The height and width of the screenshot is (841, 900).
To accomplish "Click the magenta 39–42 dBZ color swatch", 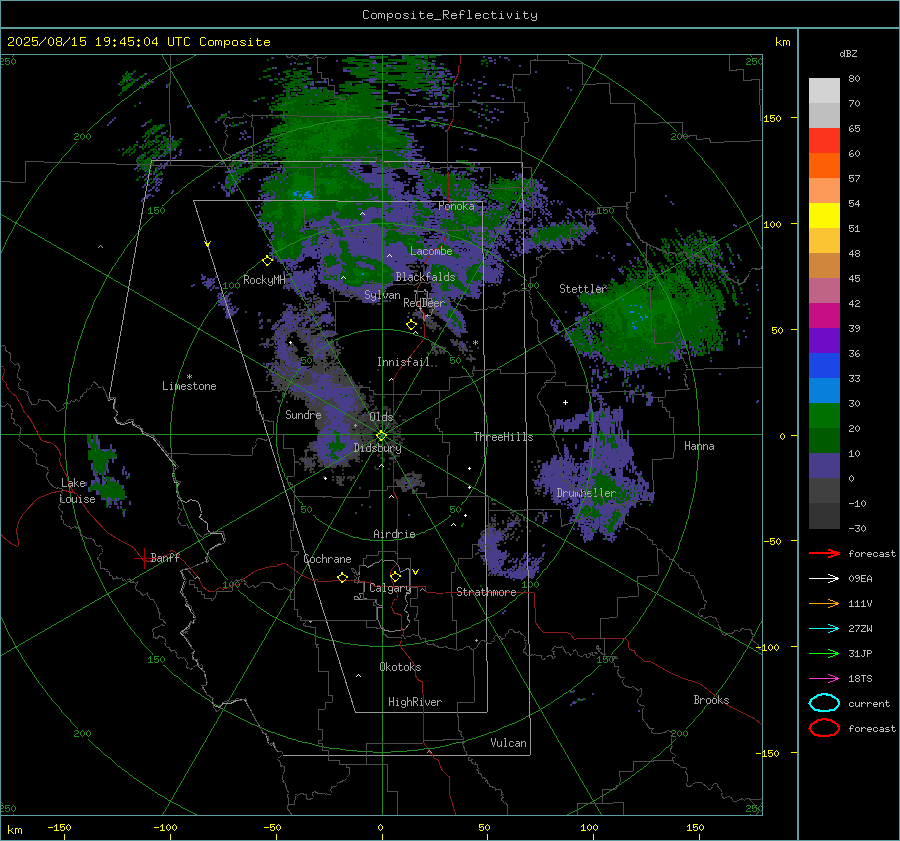I will [x=824, y=315].
